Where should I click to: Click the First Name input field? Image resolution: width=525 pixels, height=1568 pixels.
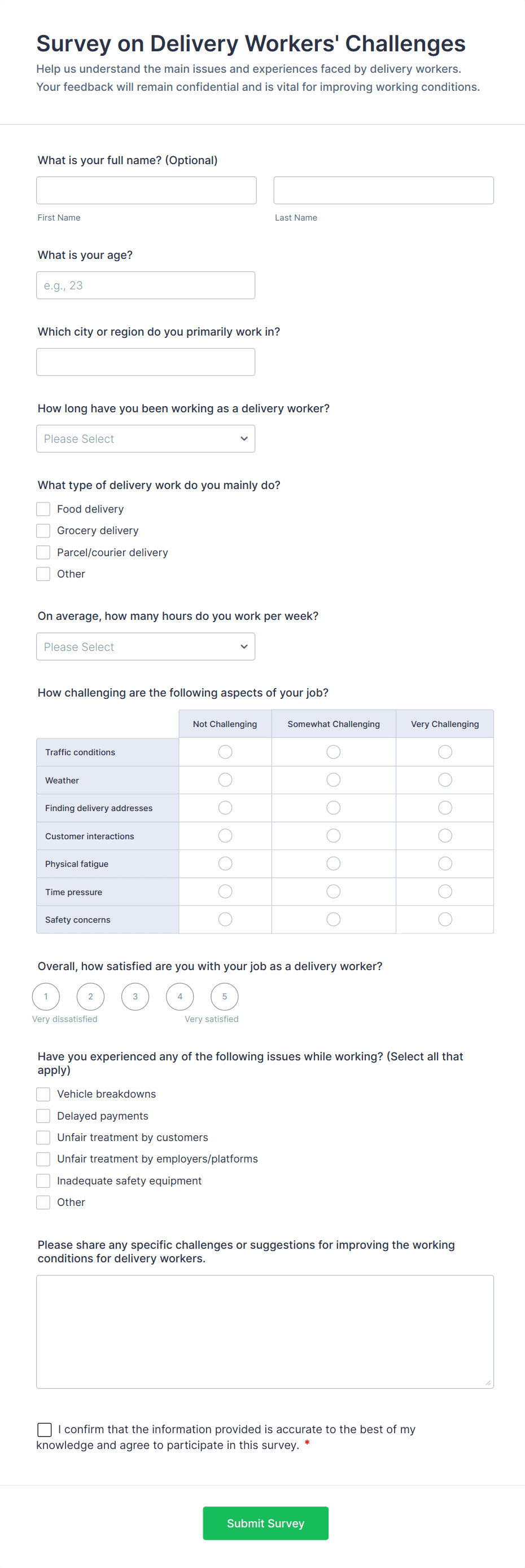(x=146, y=190)
